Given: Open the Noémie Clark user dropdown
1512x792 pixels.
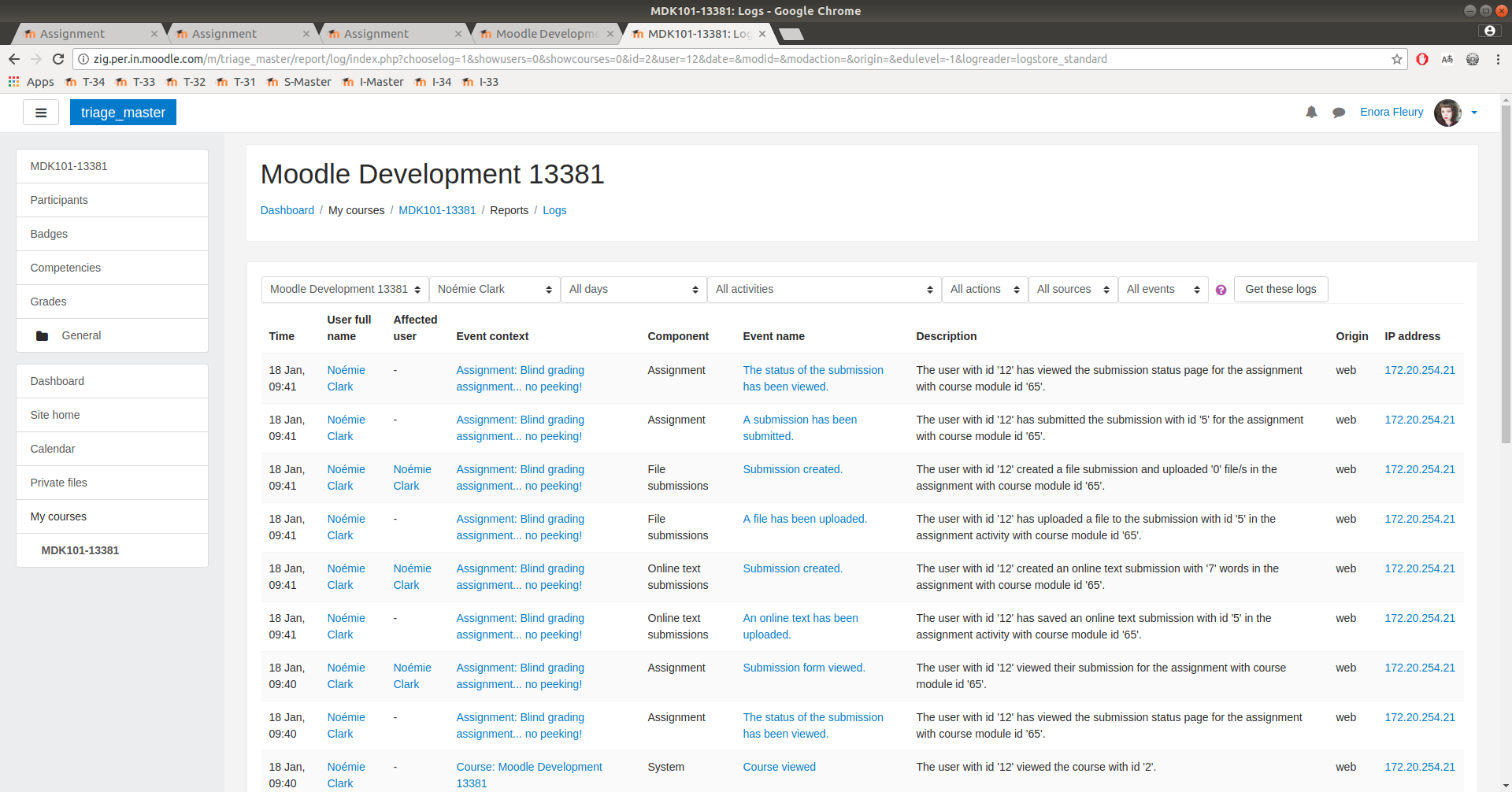Looking at the screenshot, I should pos(495,290).
